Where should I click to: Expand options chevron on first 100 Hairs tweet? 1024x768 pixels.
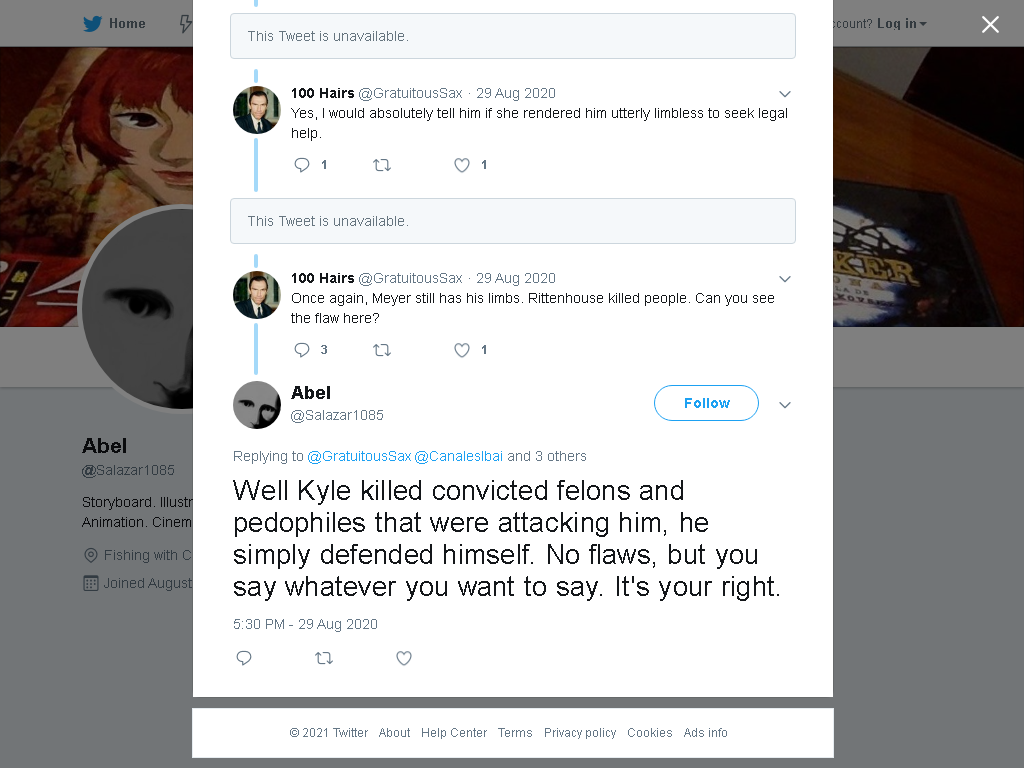pos(785,94)
